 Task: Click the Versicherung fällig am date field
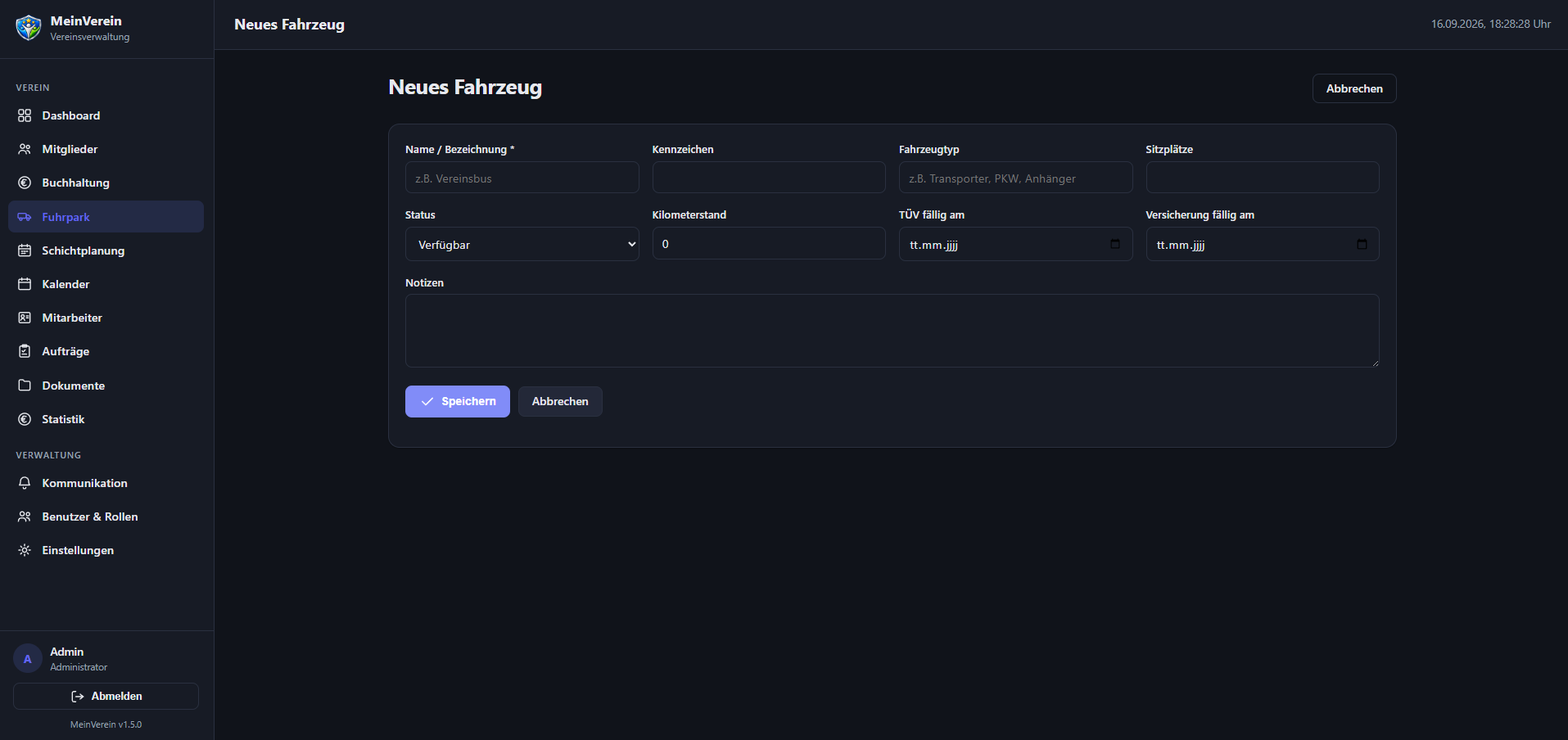click(x=1263, y=244)
